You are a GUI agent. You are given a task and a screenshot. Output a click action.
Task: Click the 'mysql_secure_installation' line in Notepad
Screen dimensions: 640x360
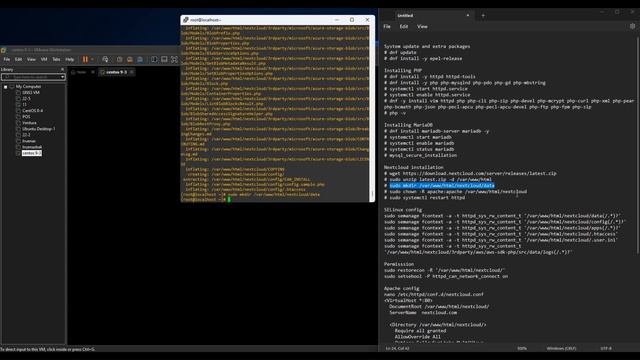420,155
